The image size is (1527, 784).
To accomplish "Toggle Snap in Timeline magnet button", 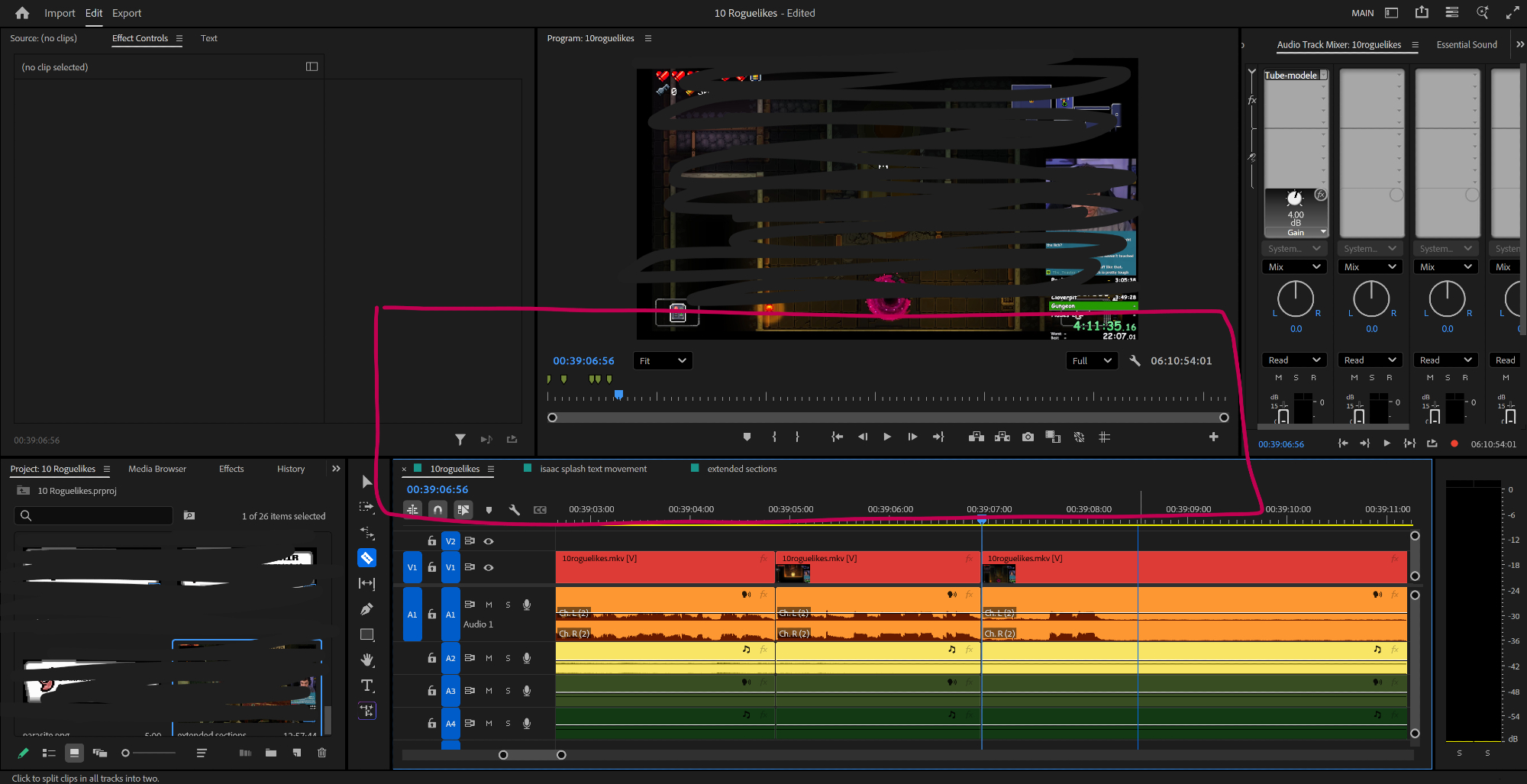I will [437, 509].
